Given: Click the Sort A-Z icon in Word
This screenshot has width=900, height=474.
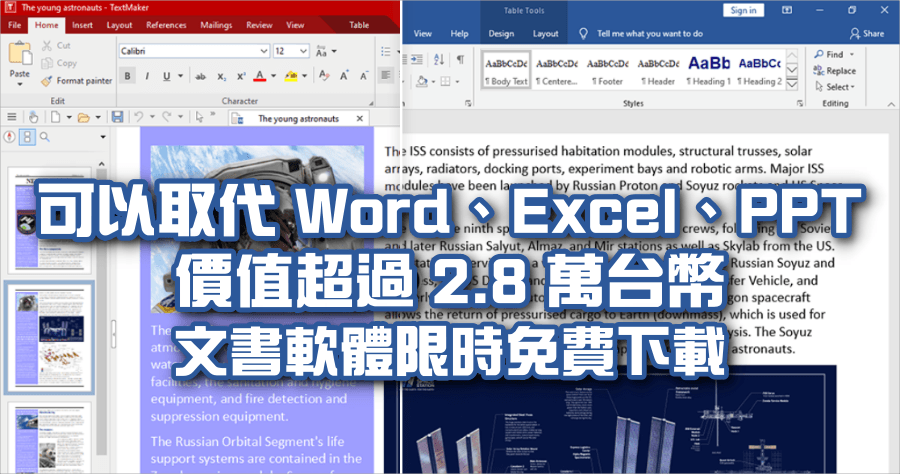Looking at the screenshot, I should [x=439, y=59].
